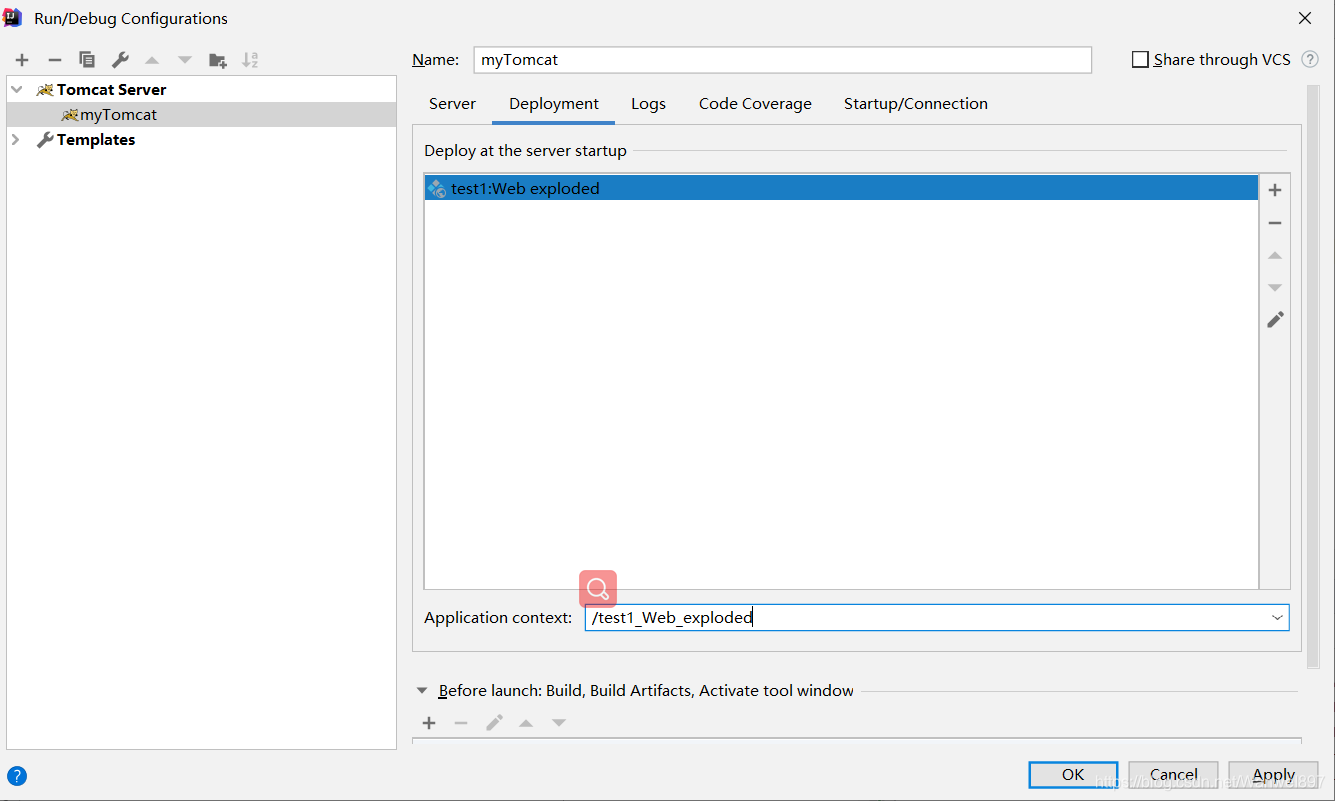
Task: Go to Startup/Connection tab
Action: coord(916,104)
